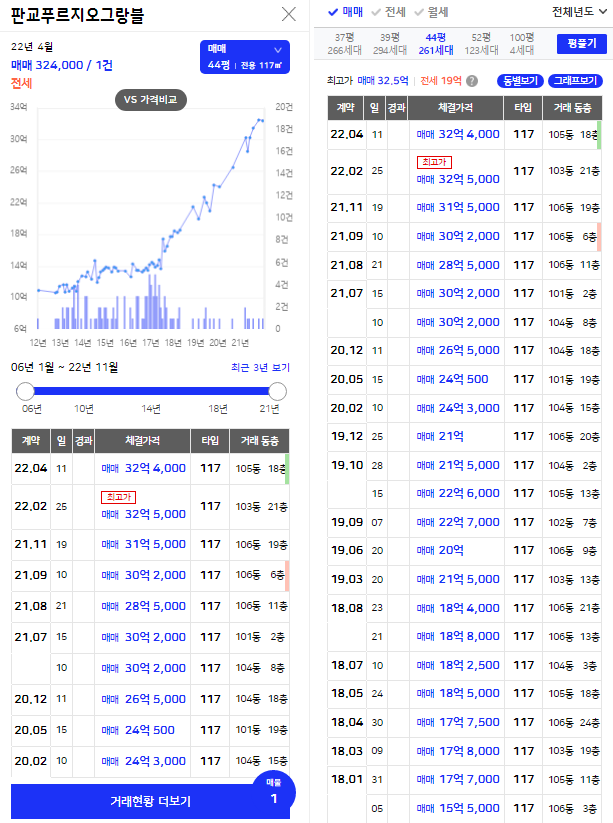Click 매매 22억 6,000 in right table
Image resolution: width=613 pixels, height=823 pixels.
coord(458,493)
